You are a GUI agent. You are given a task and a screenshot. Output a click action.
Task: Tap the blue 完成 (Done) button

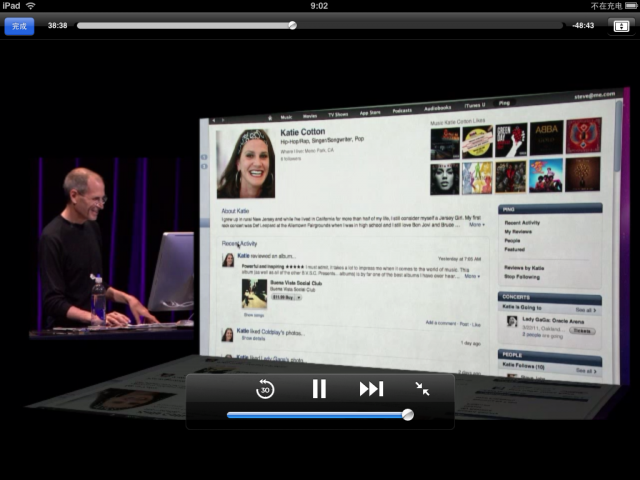point(19,26)
